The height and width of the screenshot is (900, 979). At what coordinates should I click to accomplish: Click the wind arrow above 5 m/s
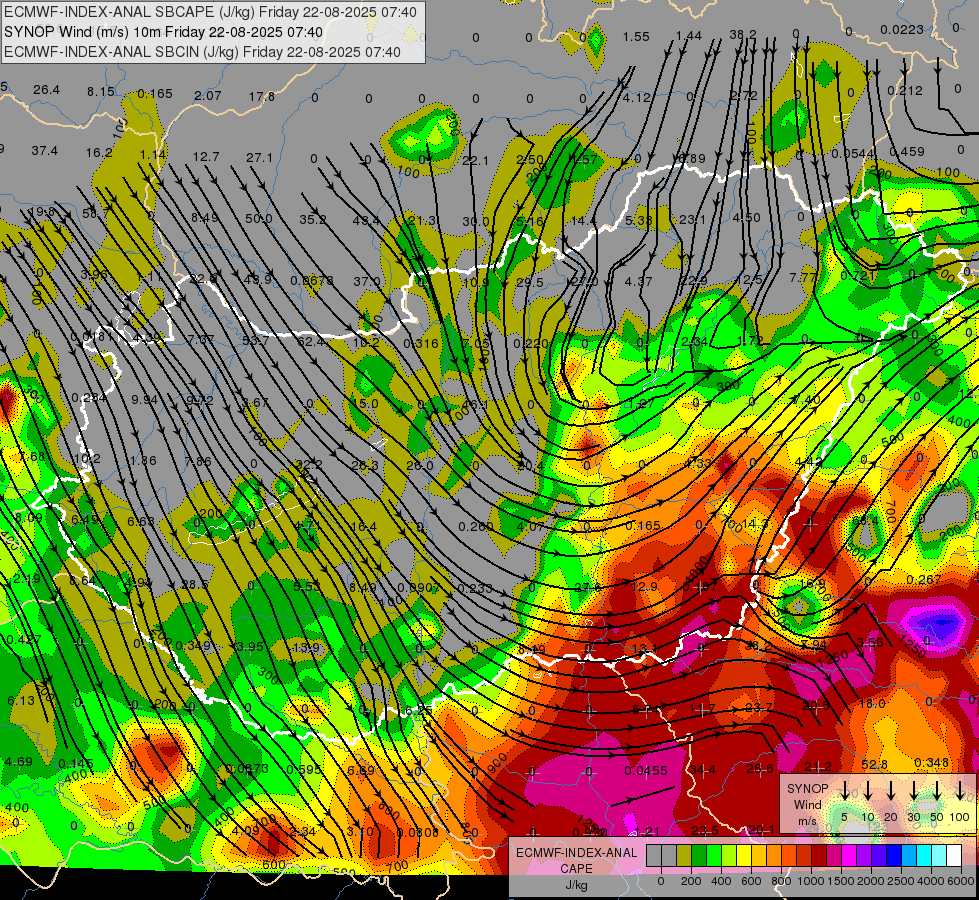point(844,791)
